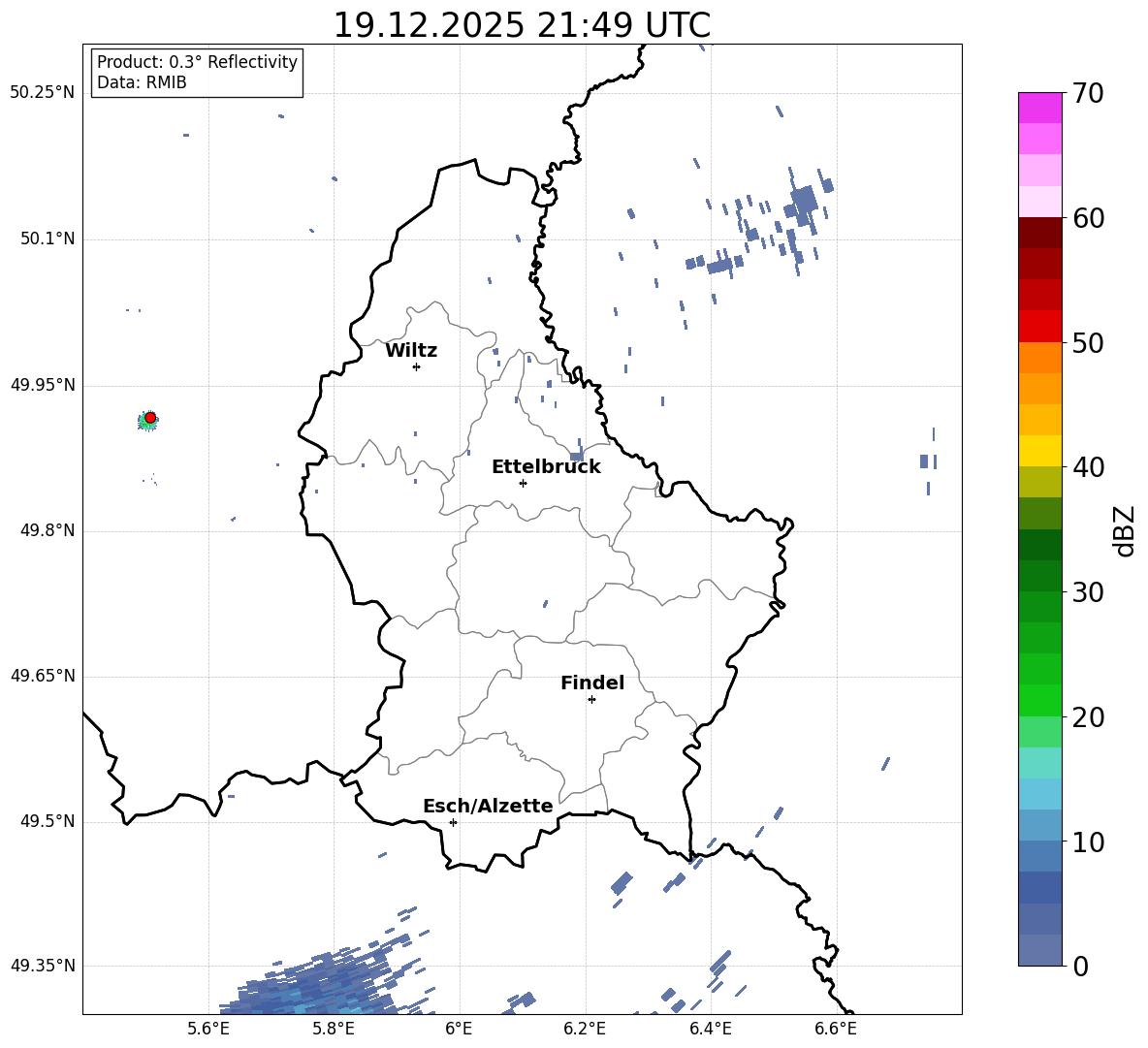The image size is (1148, 1048).
Task: Click the large echo cluster near 6.6°E north
Action: 804,200
